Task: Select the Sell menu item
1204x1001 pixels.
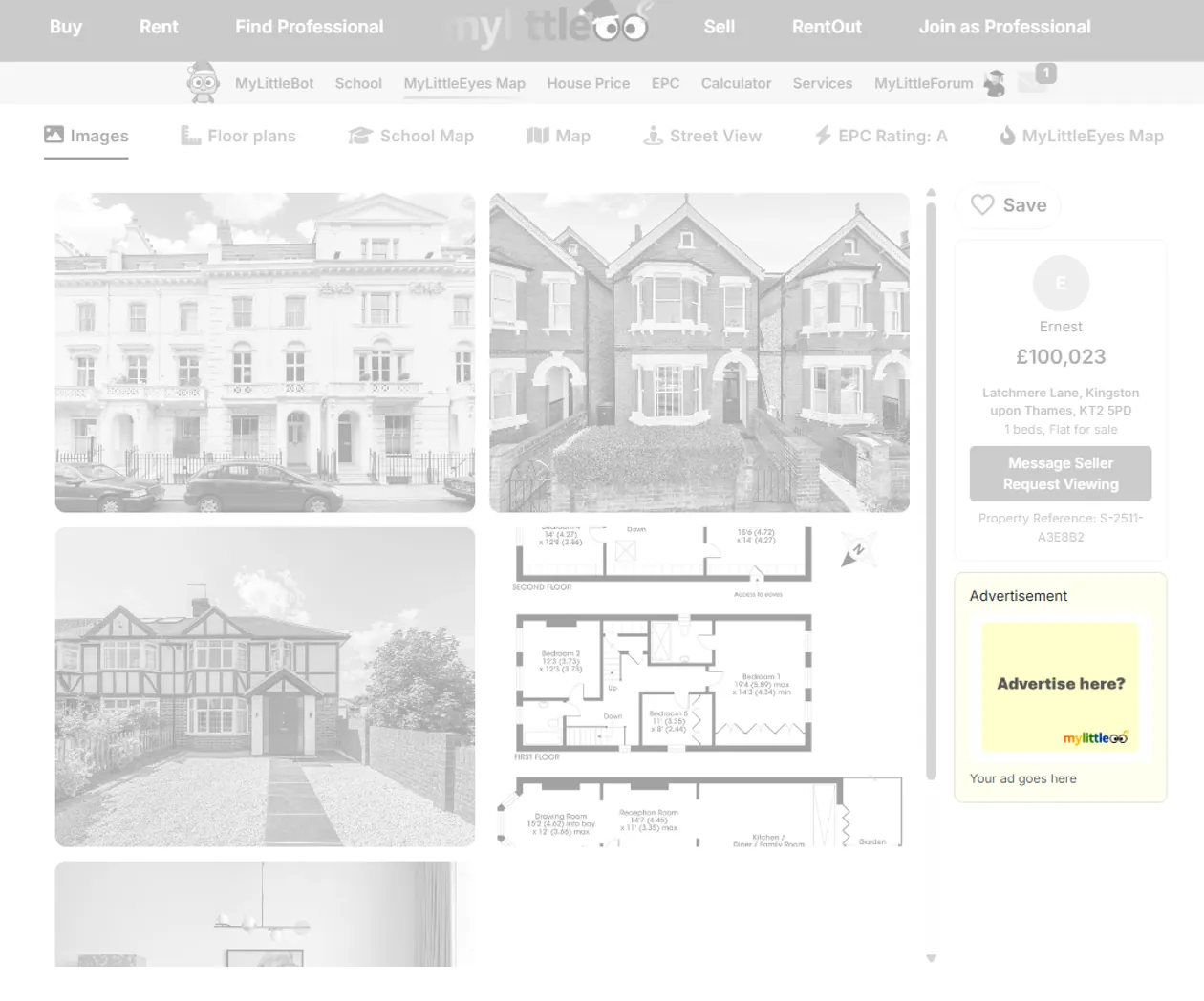Action: [x=720, y=27]
